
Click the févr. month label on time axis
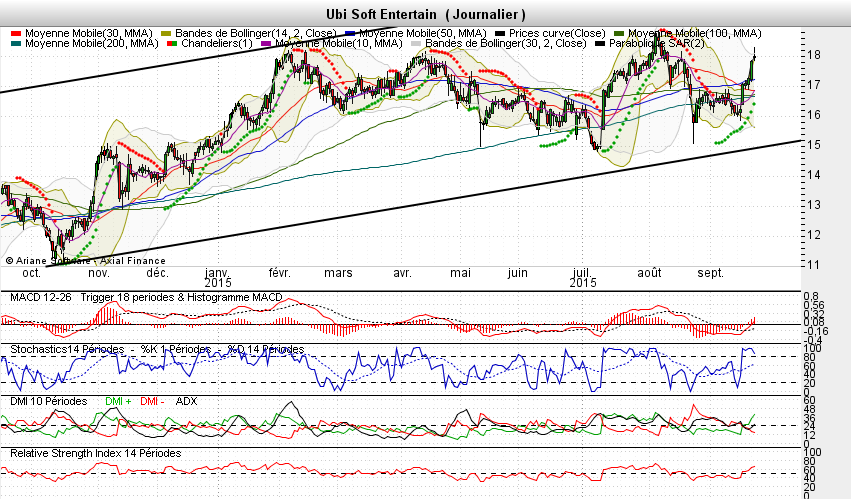click(280, 273)
